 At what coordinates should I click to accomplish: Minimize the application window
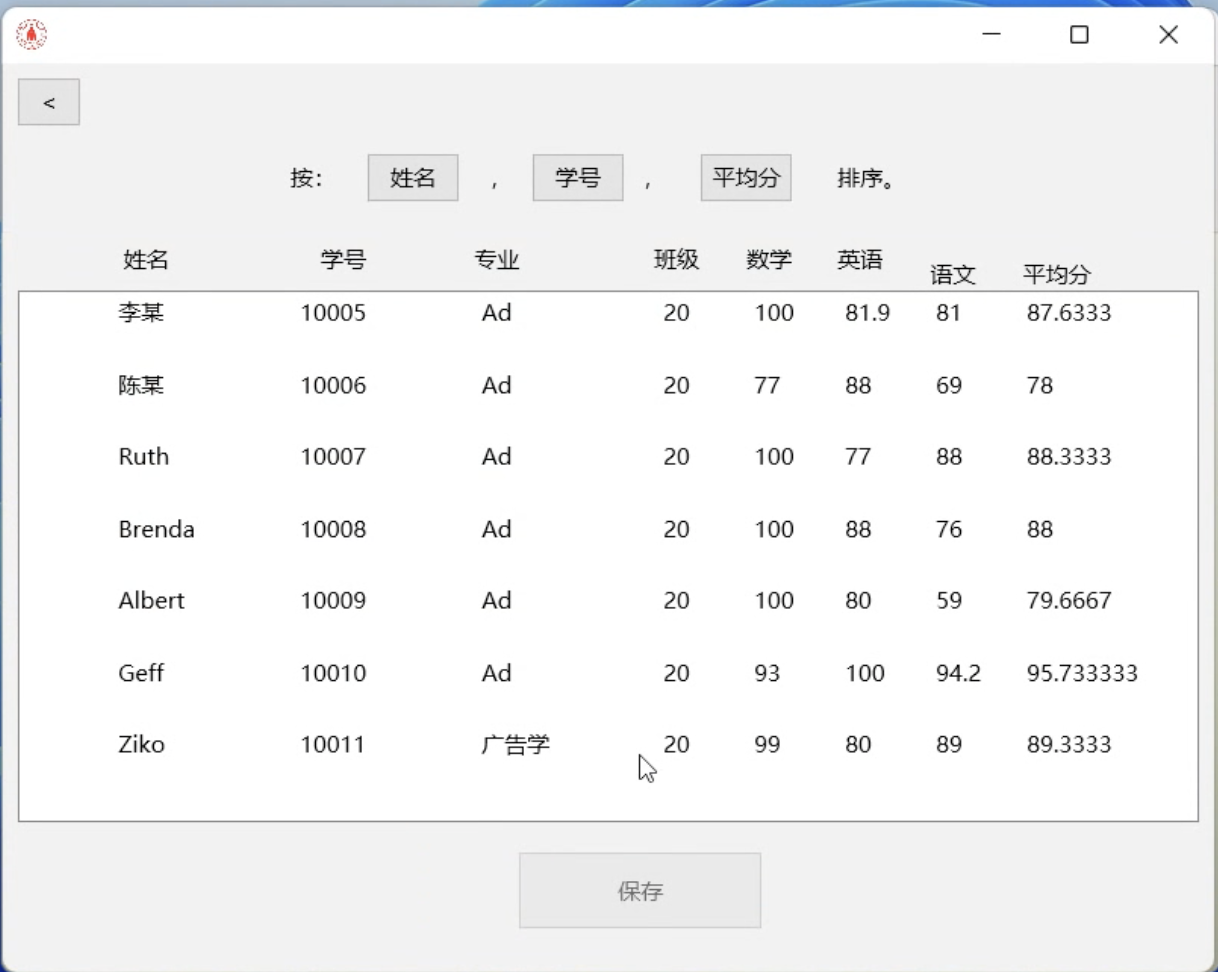[991, 35]
